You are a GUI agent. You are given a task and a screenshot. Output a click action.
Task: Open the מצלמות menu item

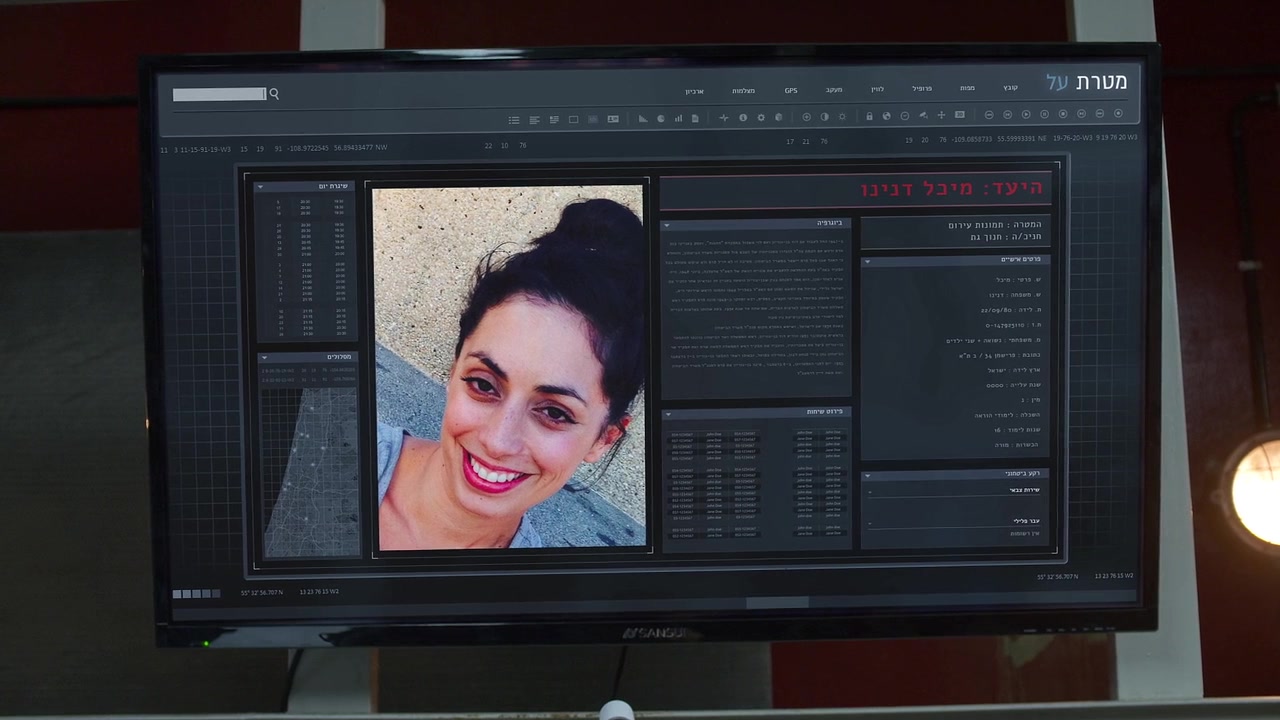click(x=743, y=91)
